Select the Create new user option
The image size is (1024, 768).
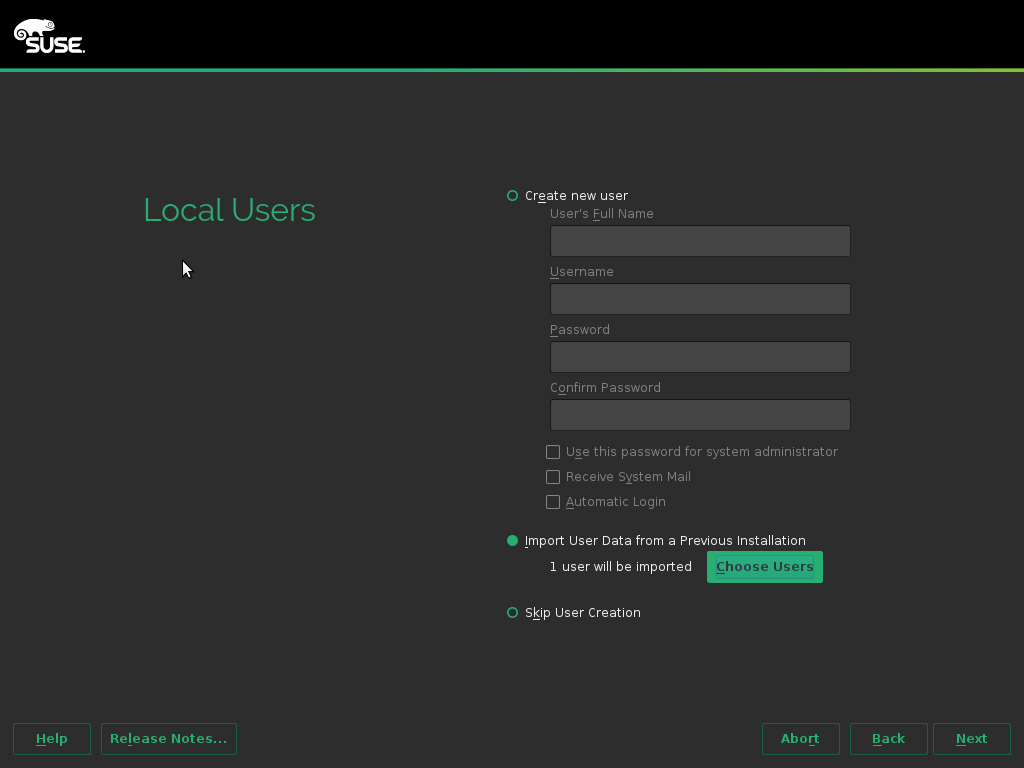[x=513, y=196]
